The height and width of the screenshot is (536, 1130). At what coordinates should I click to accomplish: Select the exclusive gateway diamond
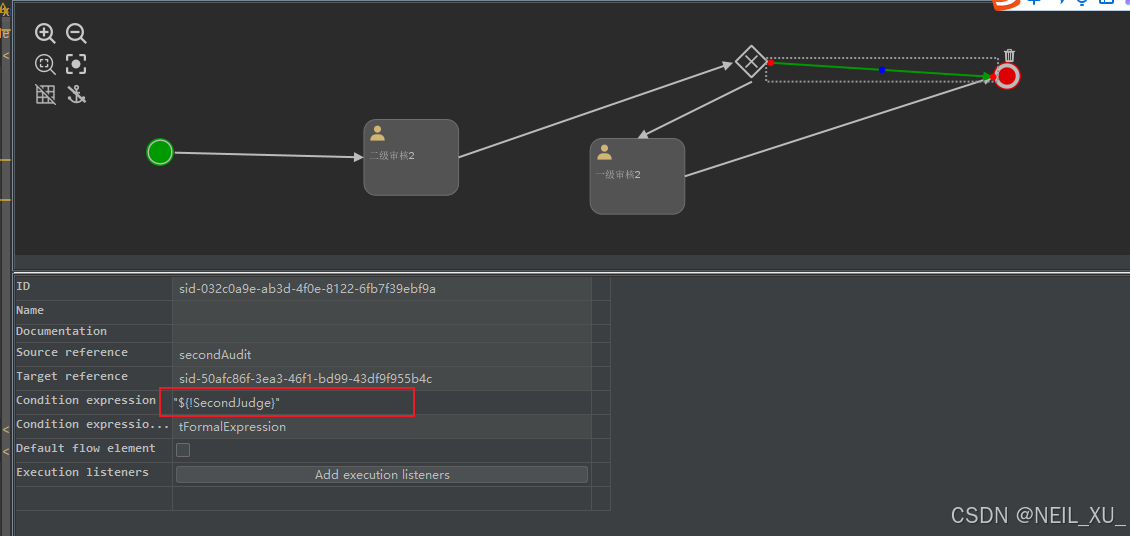(x=750, y=62)
